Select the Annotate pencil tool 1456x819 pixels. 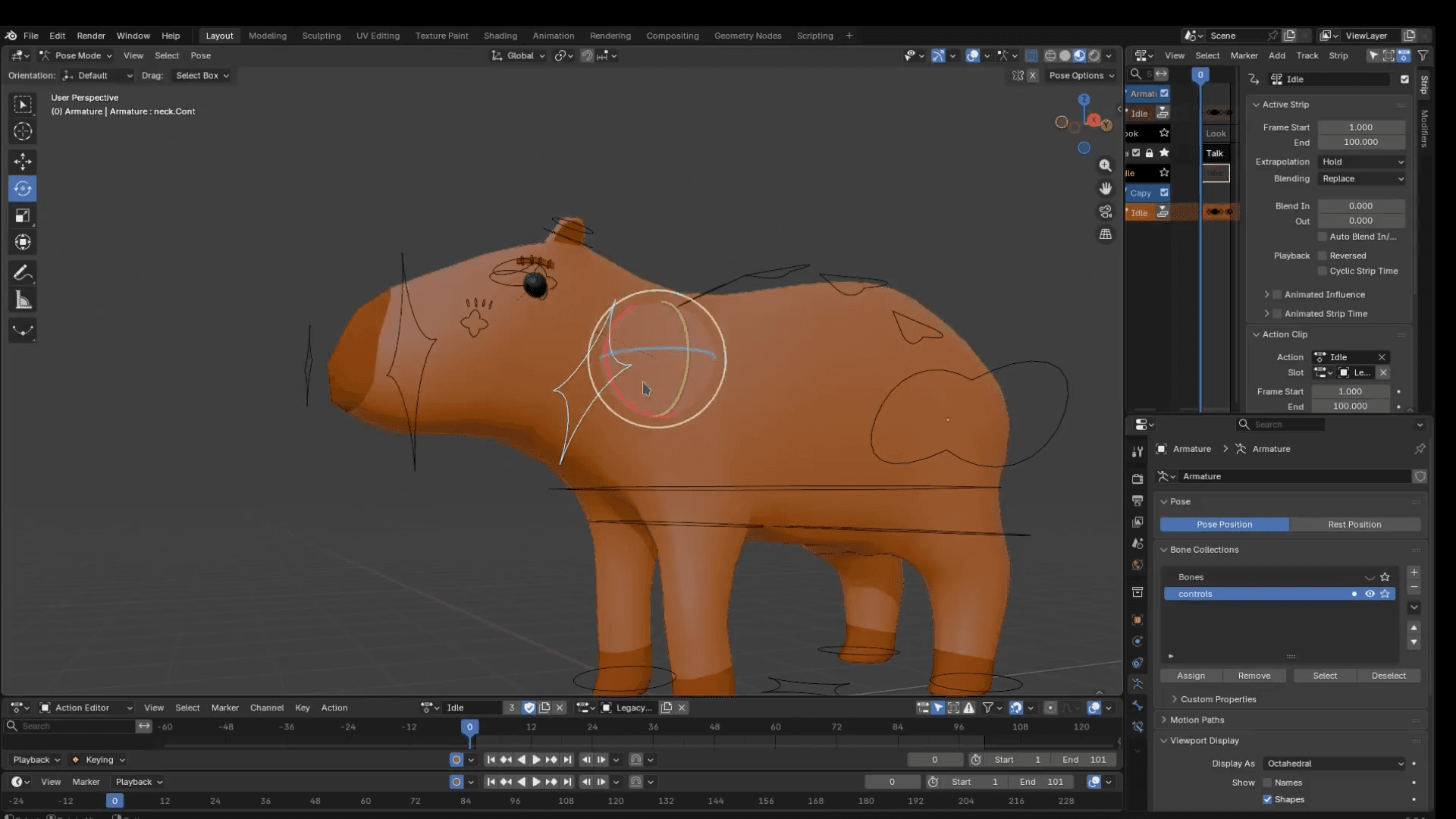pos(23,273)
